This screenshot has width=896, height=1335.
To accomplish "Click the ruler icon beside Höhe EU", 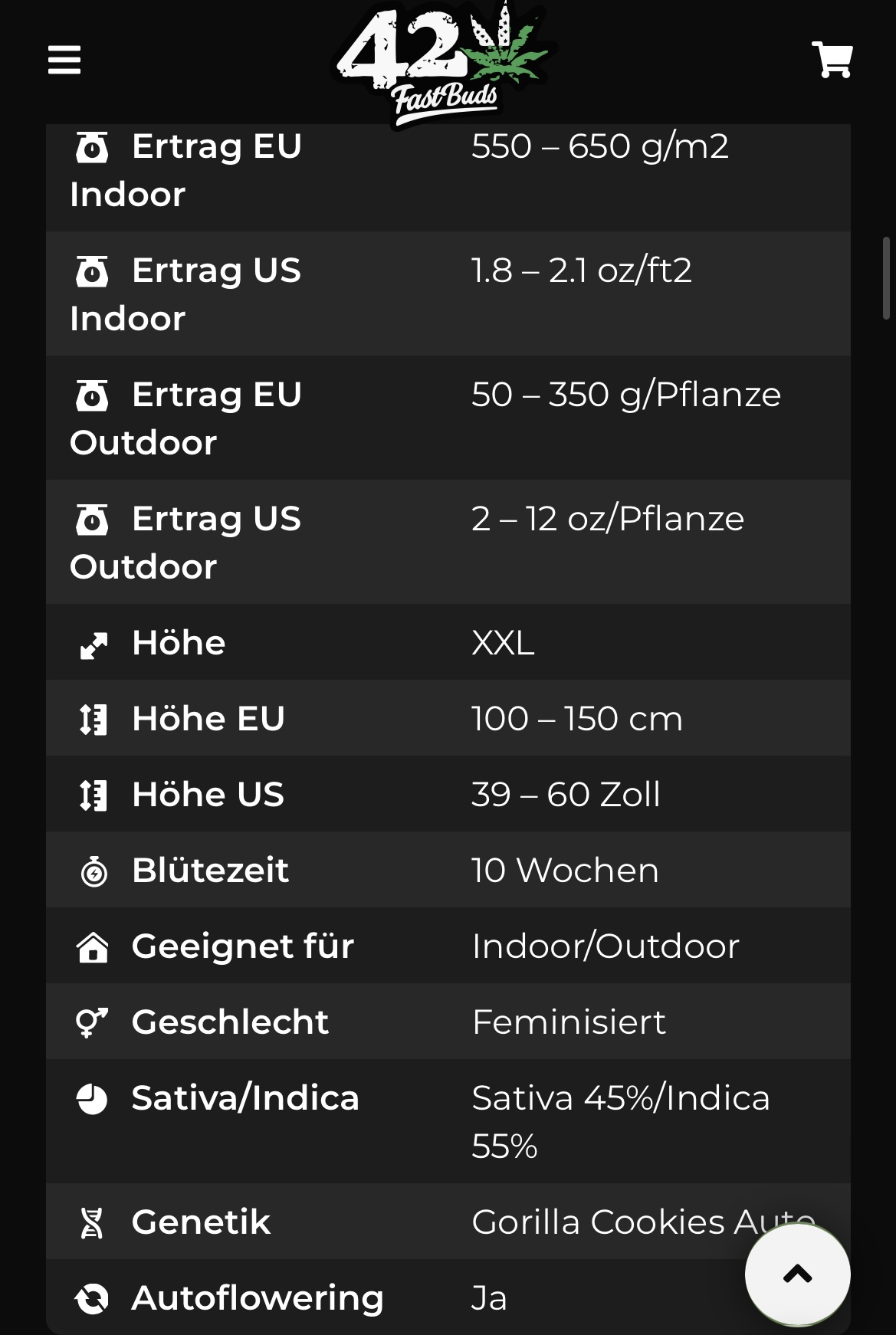I will click(x=94, y=720).
